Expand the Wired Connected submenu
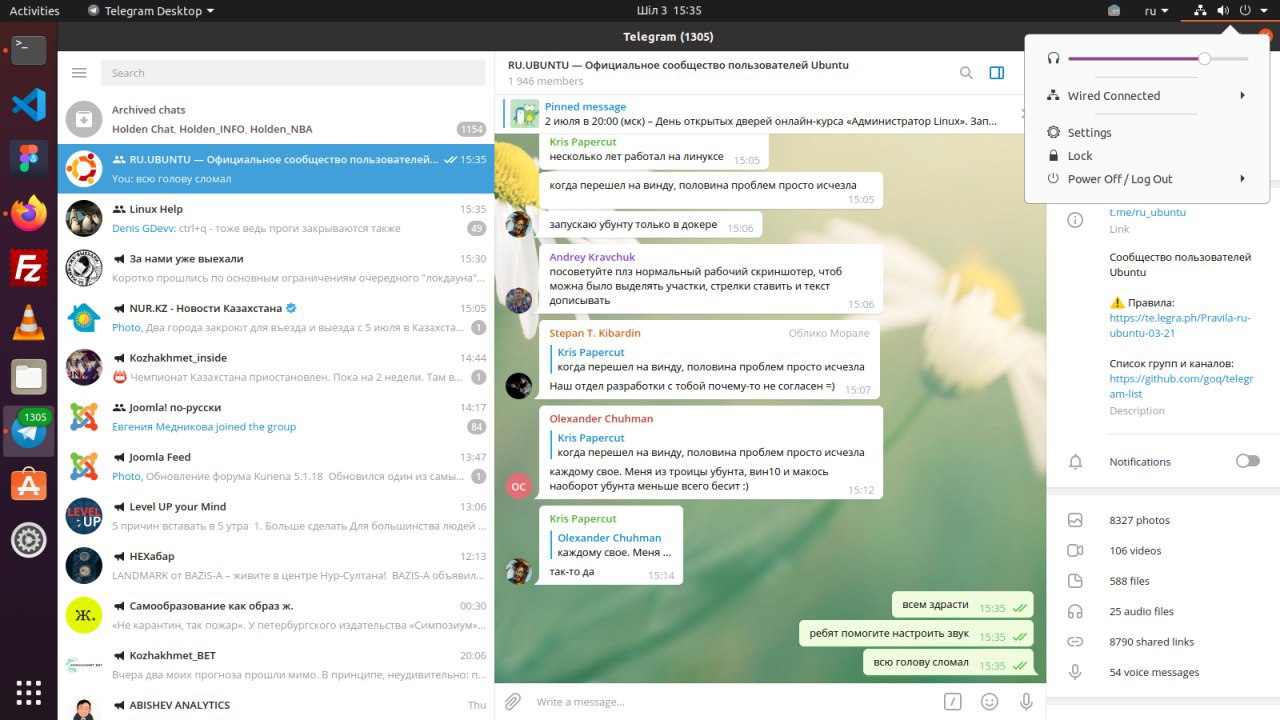1280x720 pixels. 1147,96
